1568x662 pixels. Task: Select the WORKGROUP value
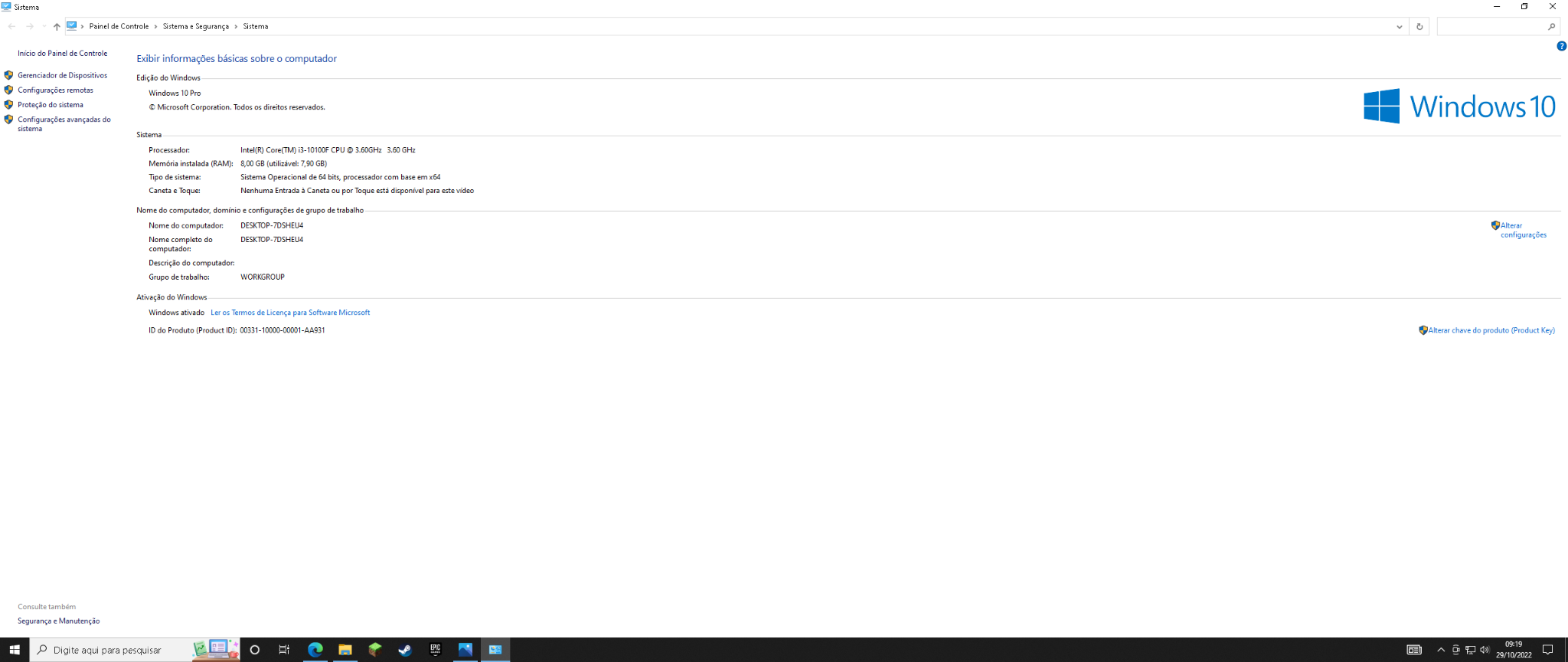click(263, 277)
